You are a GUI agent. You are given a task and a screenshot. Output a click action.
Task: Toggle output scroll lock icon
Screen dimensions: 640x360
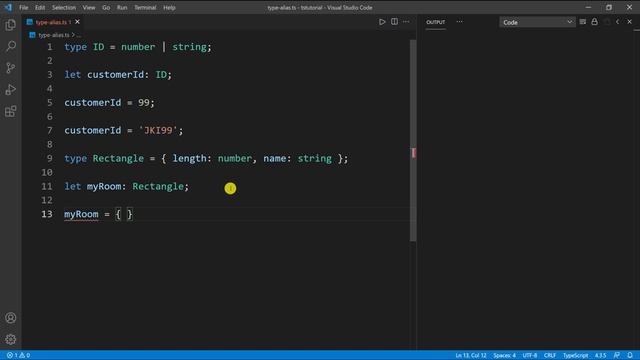point(594,22)
